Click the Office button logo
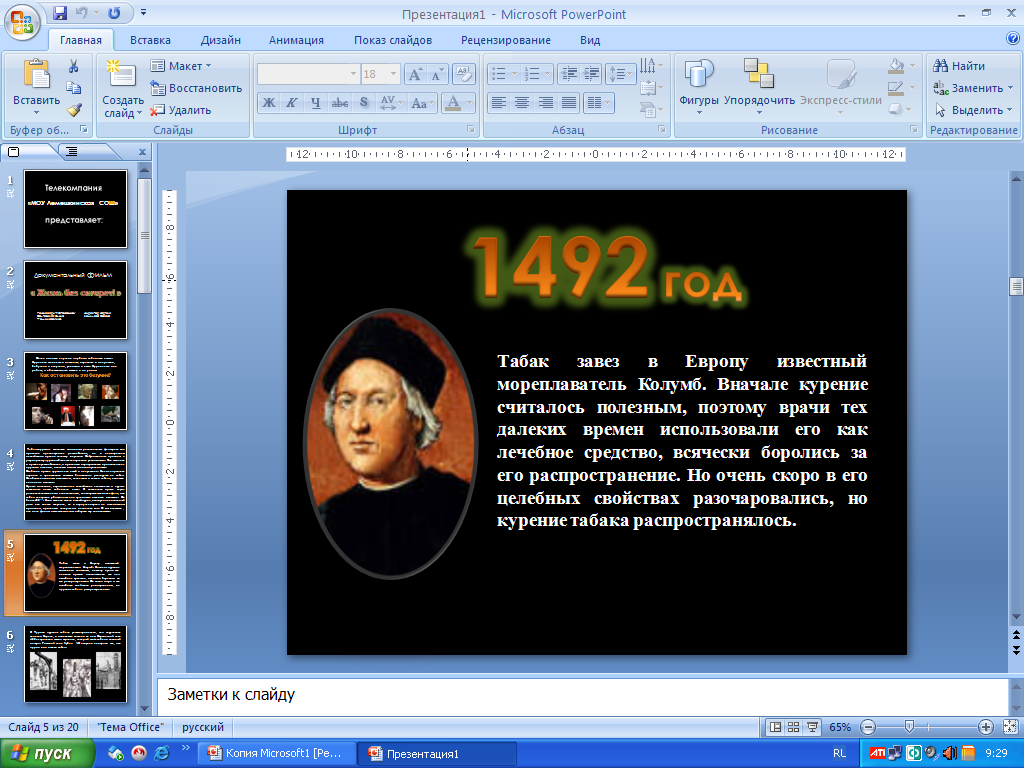The image size is (1024, 768). tap(22, 22)
